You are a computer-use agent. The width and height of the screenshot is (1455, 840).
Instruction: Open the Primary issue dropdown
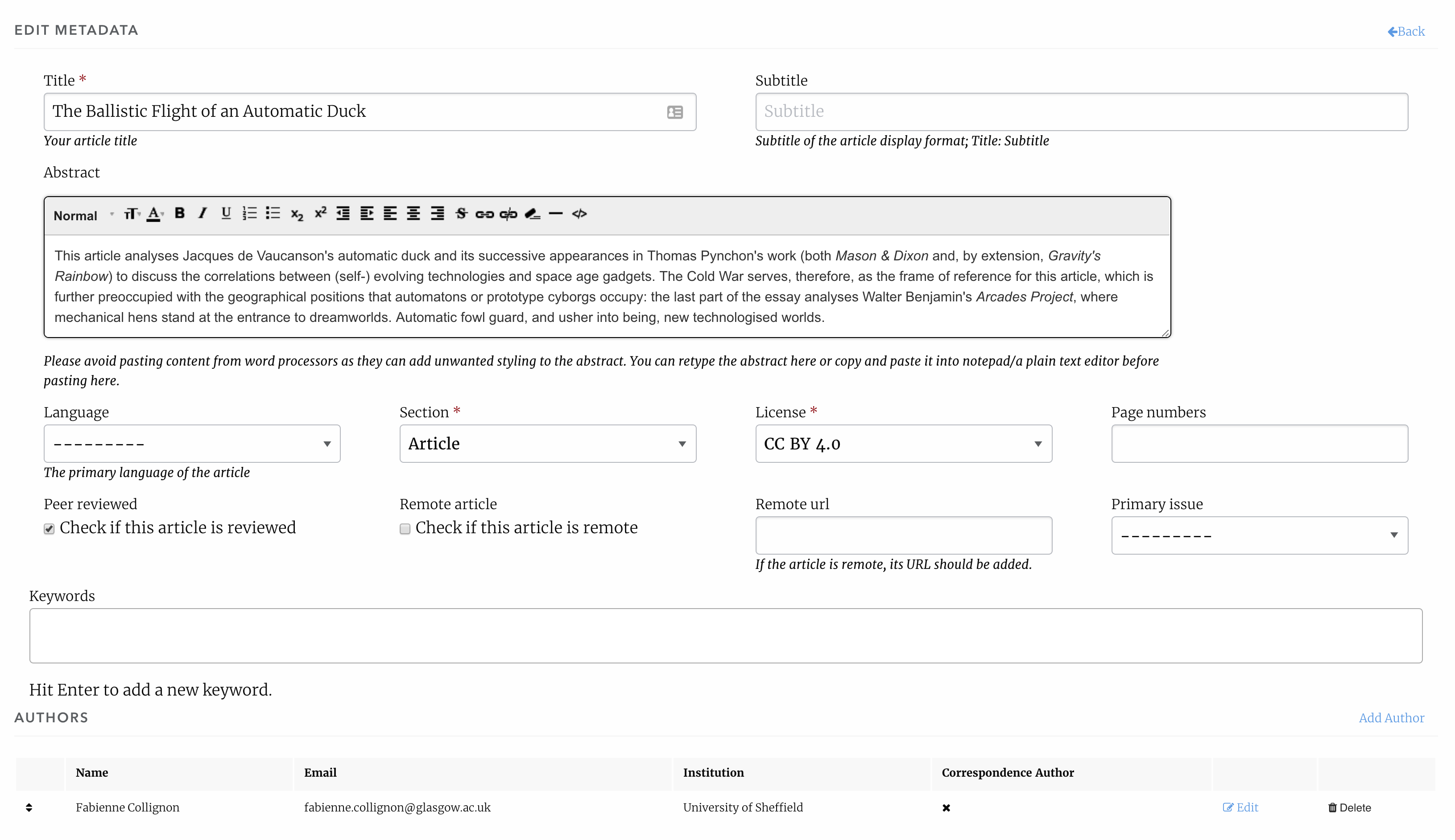click(x=1259, y=535)
